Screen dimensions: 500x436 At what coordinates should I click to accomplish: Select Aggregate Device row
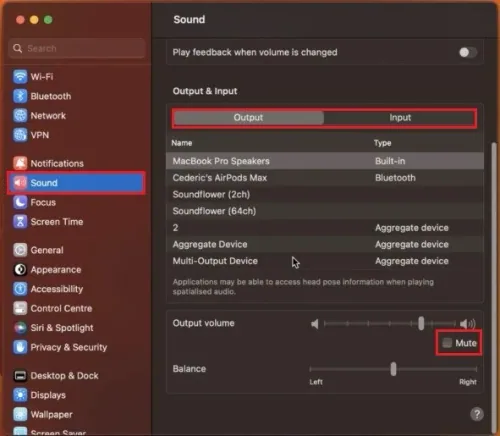click(x=325, y=244)
